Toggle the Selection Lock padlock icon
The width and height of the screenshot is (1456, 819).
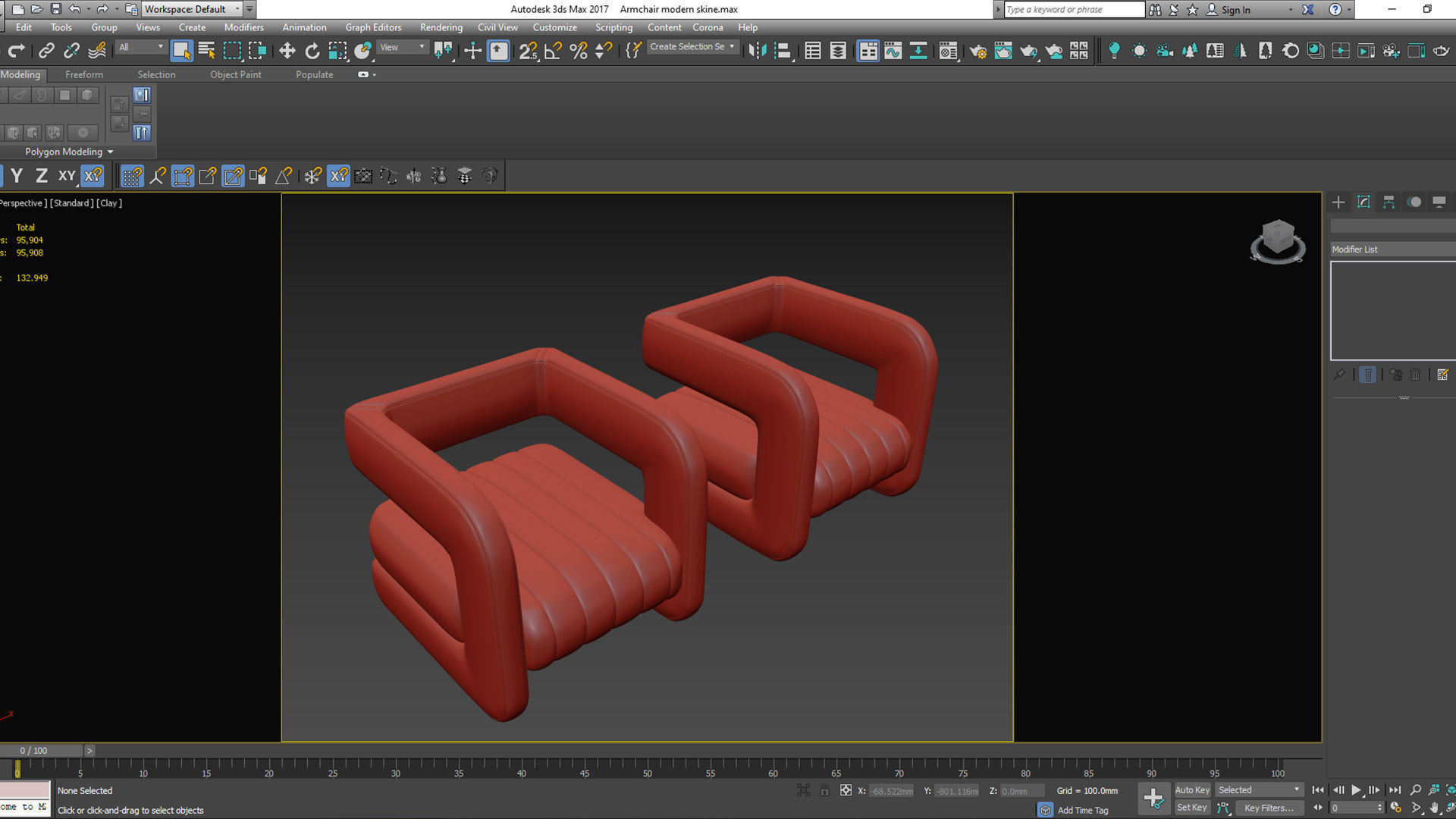point(824,791)
